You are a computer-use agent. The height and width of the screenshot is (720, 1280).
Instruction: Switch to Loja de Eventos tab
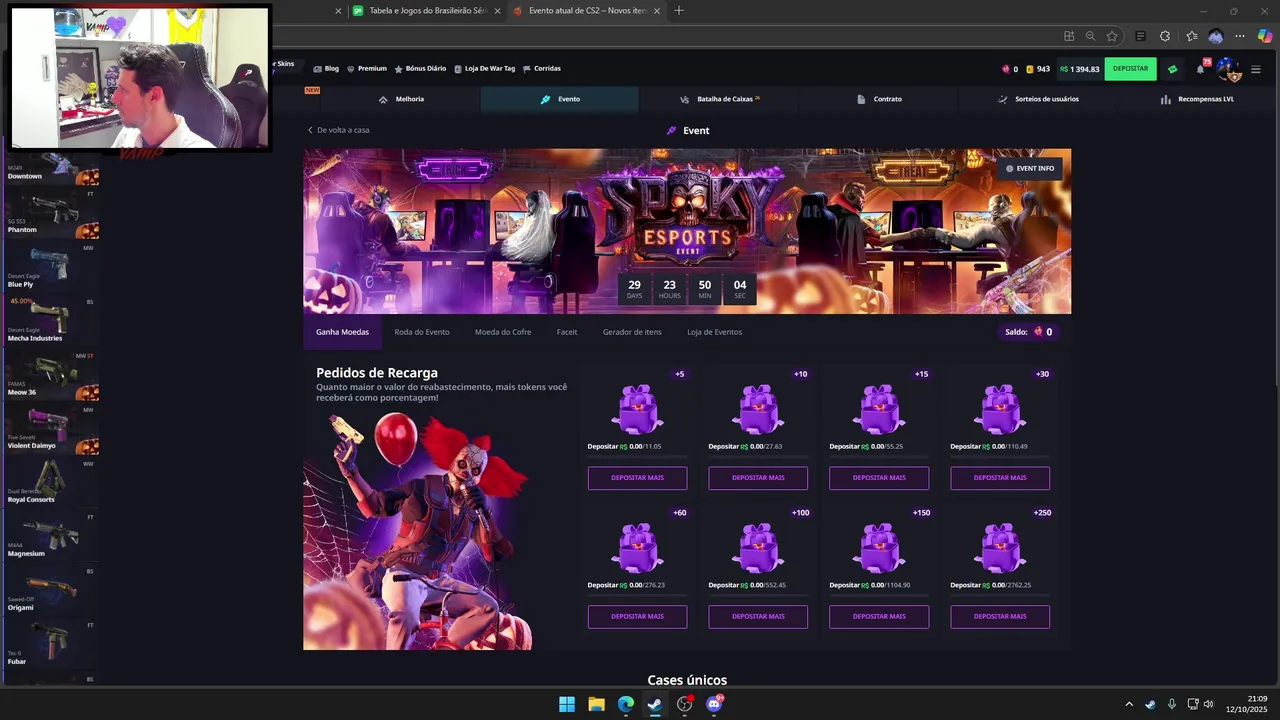714,332
